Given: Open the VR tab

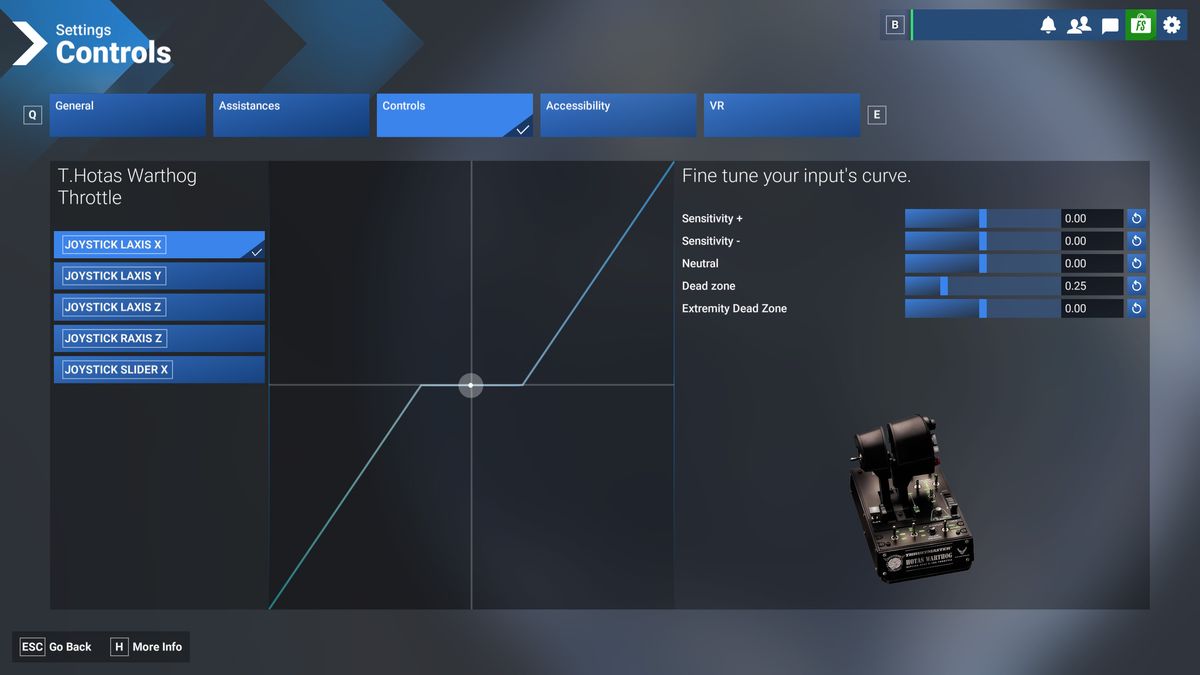Looking at the screenshot, I should tap(782, 115).
